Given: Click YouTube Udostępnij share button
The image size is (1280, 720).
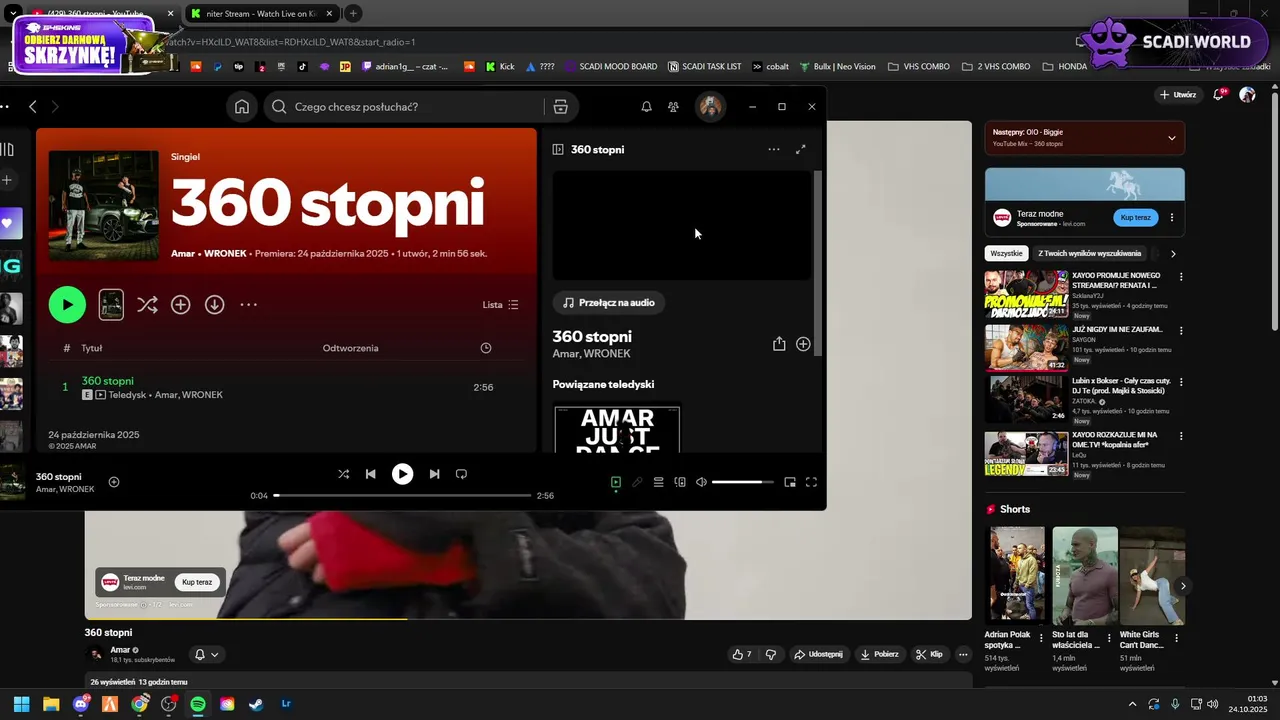Looking at the screenshot, I should [x=818, y=654].
